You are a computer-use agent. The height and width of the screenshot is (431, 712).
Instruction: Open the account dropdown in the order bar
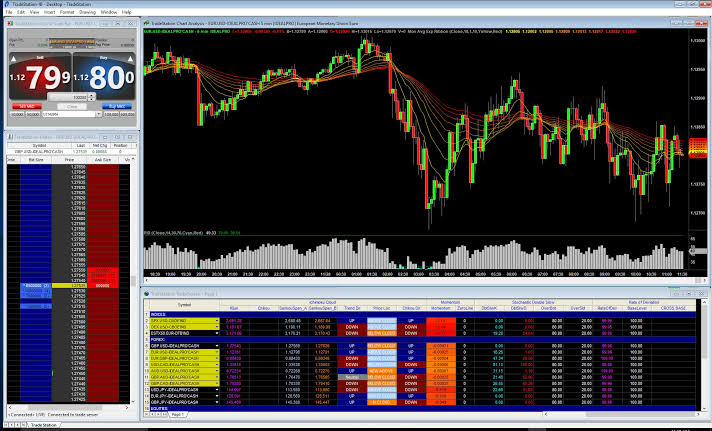[x=98, y=115]
